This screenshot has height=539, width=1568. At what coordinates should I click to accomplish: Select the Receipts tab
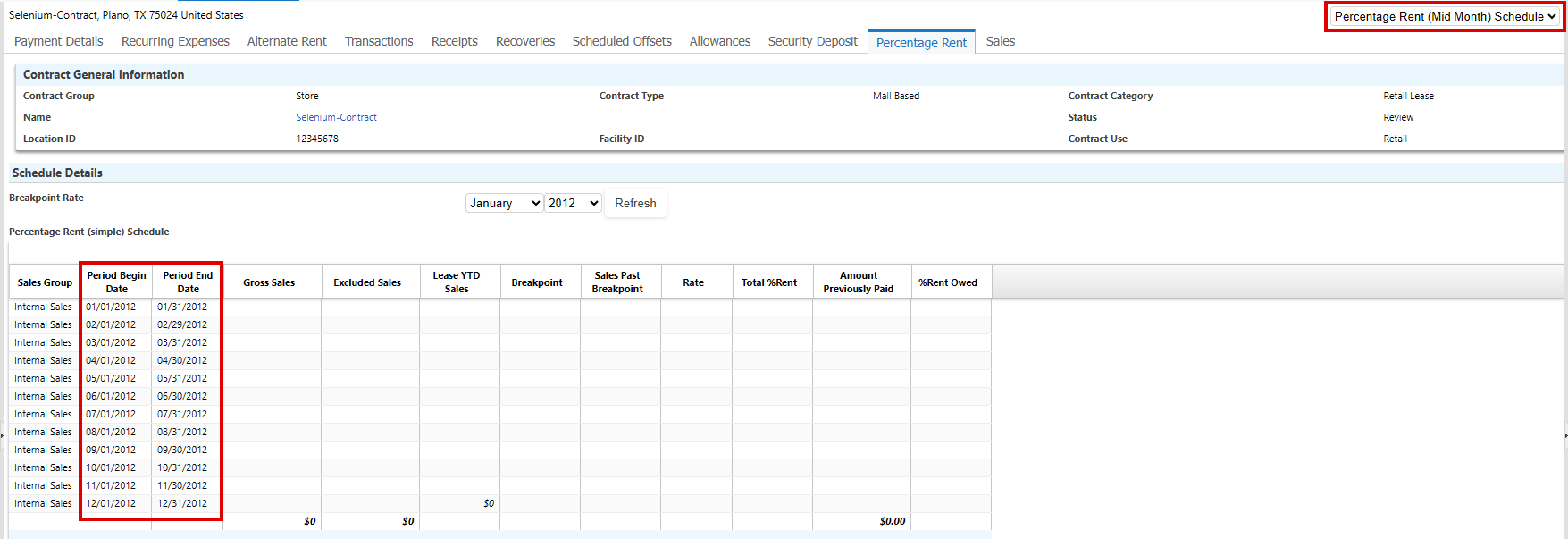pos(454,41)
